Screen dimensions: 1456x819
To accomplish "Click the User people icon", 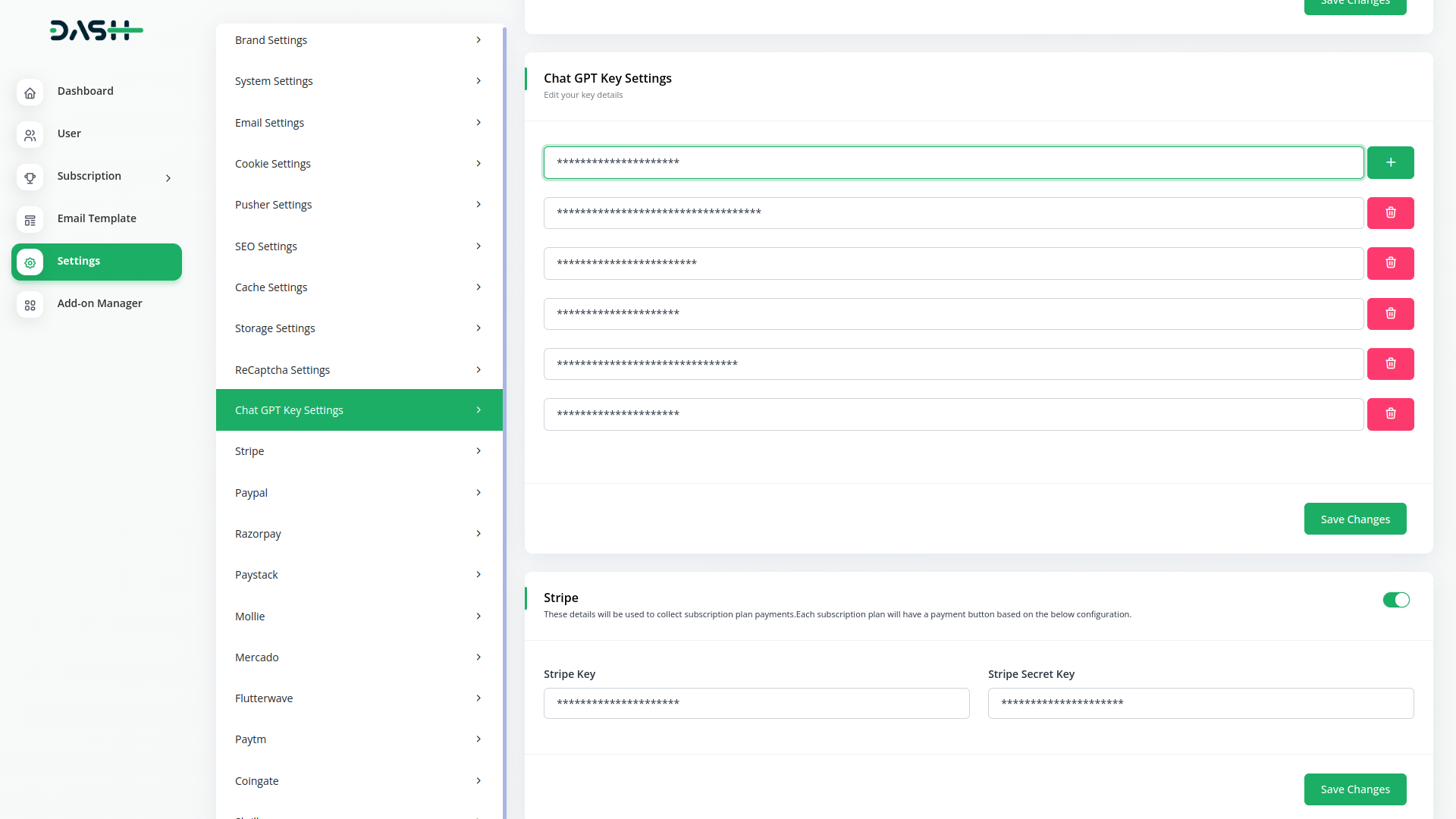I will tap(30, 135).
